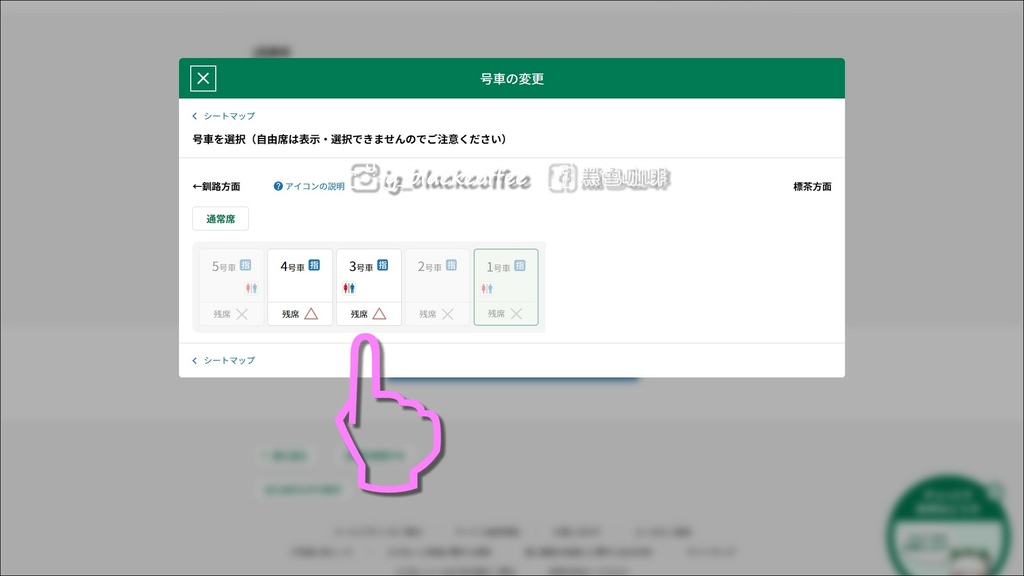Click the 号車の変更 header bar

click(x=512, y=77)
